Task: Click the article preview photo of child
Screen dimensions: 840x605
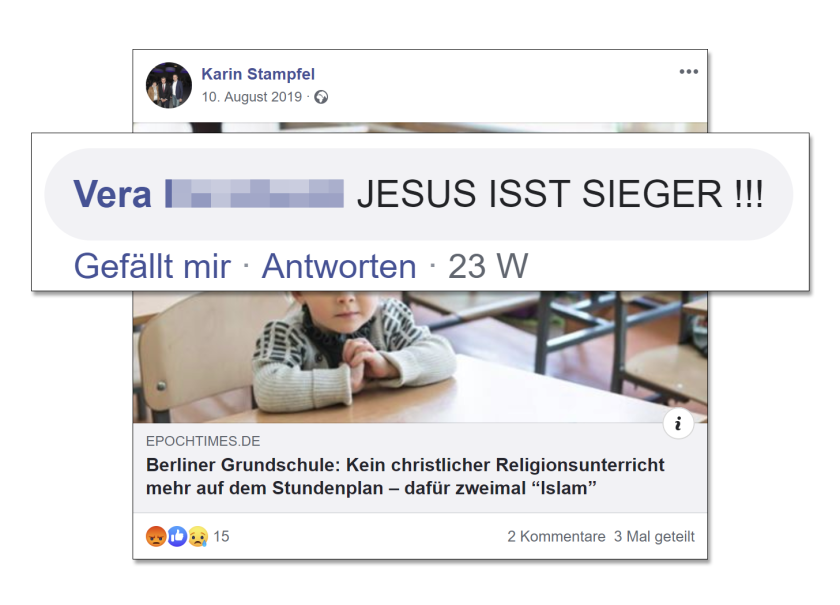Action: pyautogui.click(x=420, y=357)
